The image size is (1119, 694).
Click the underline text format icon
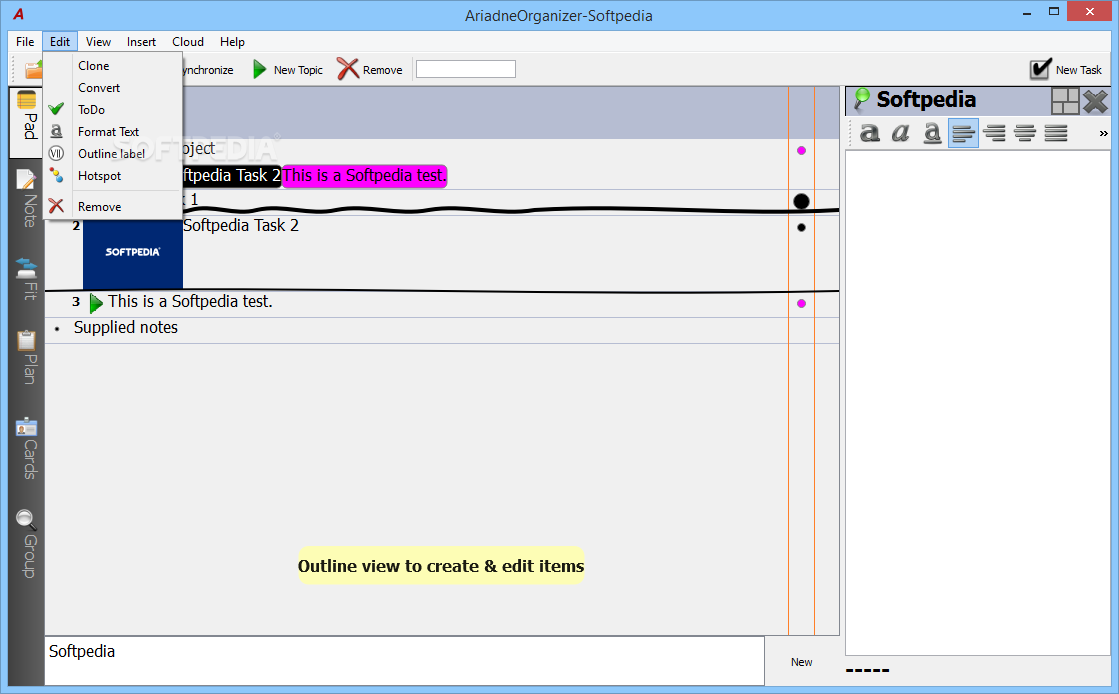point(932,133)
